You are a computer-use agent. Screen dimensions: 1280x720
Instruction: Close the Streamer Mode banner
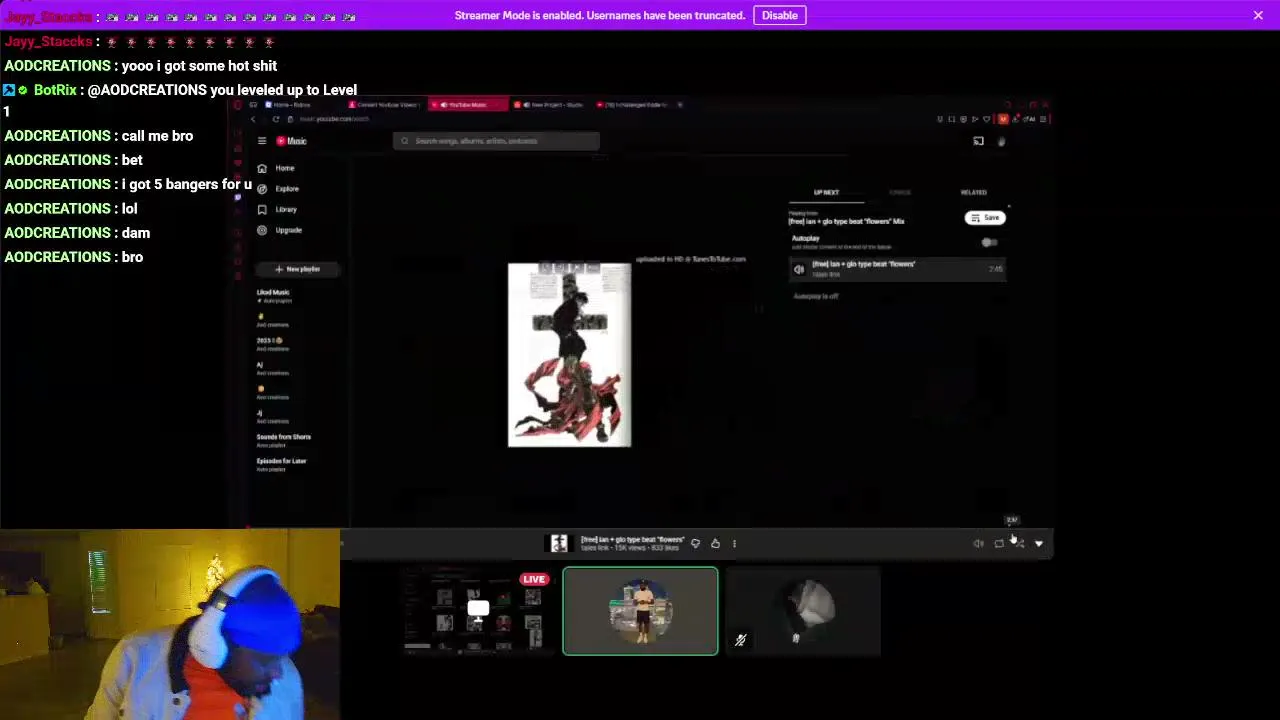[x=1258, y=15]
